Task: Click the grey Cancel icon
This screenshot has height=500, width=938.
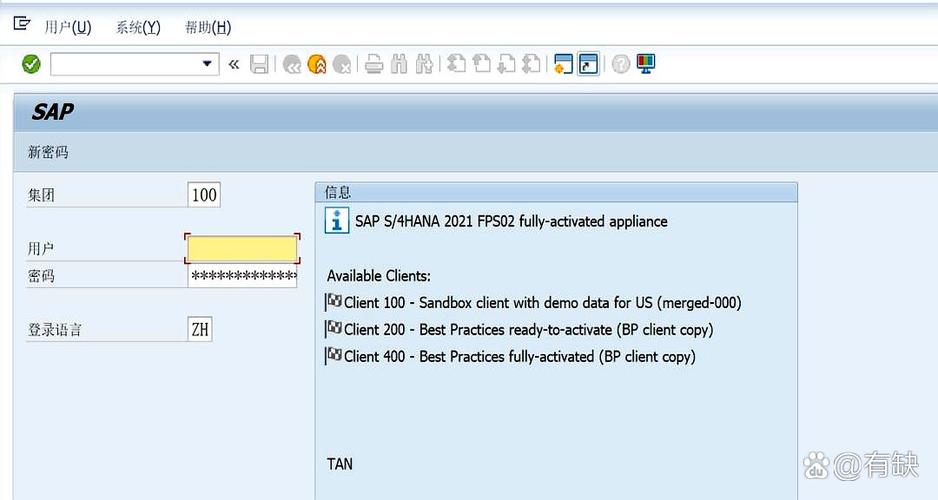Action: [x=342, y=63]
